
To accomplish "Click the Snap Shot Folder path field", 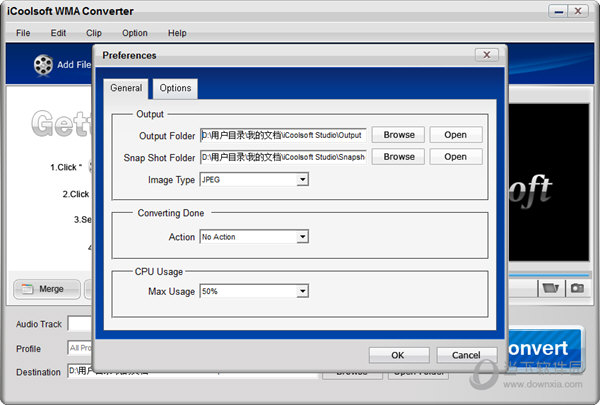I will tap(283, 157).
